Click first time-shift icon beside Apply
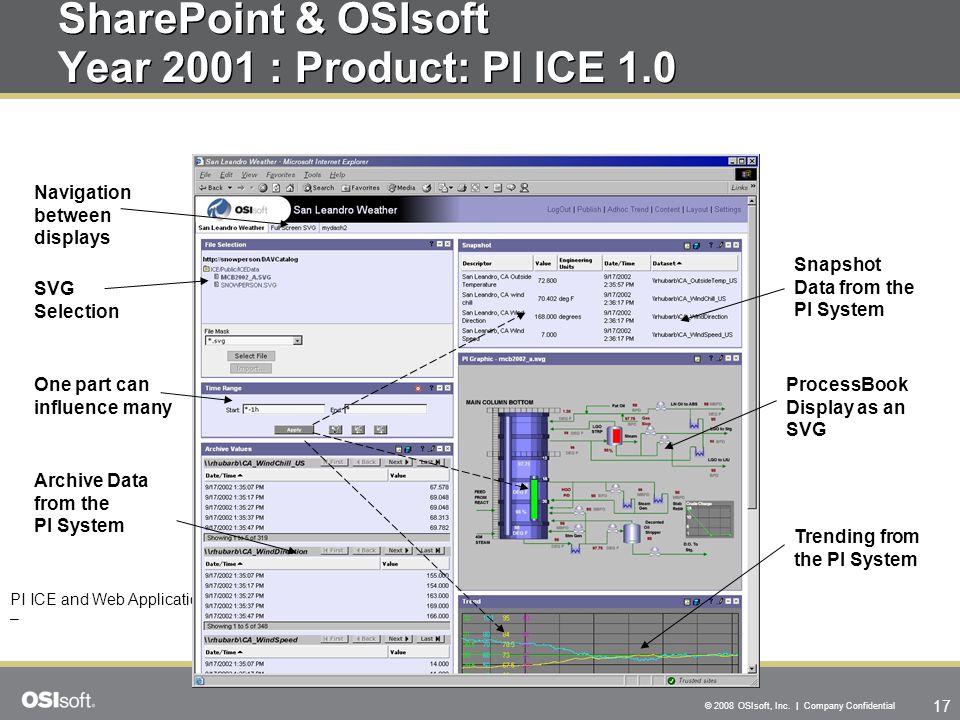960x720 pixels. (336, 430)
